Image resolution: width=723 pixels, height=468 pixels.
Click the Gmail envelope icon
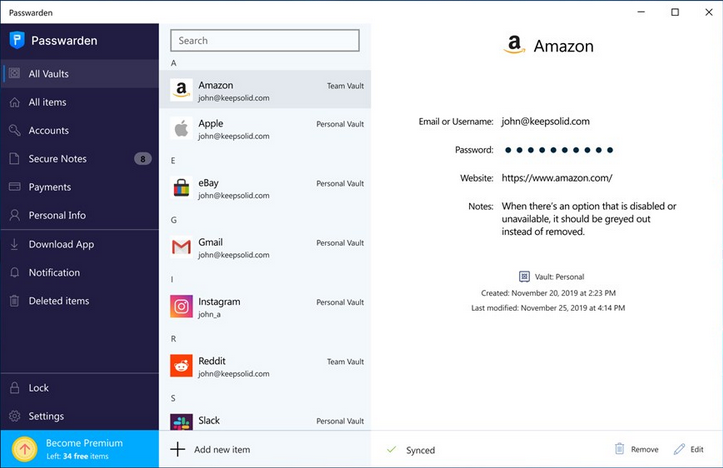(181, 248)
